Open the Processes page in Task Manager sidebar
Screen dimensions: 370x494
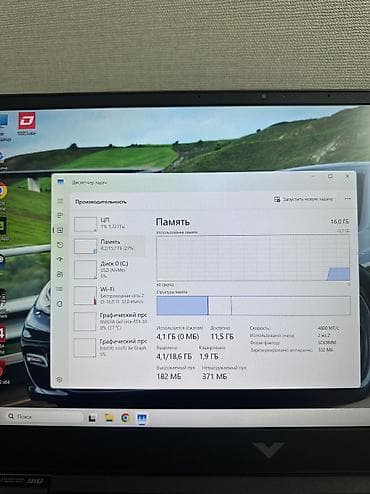tap(60, 215)
